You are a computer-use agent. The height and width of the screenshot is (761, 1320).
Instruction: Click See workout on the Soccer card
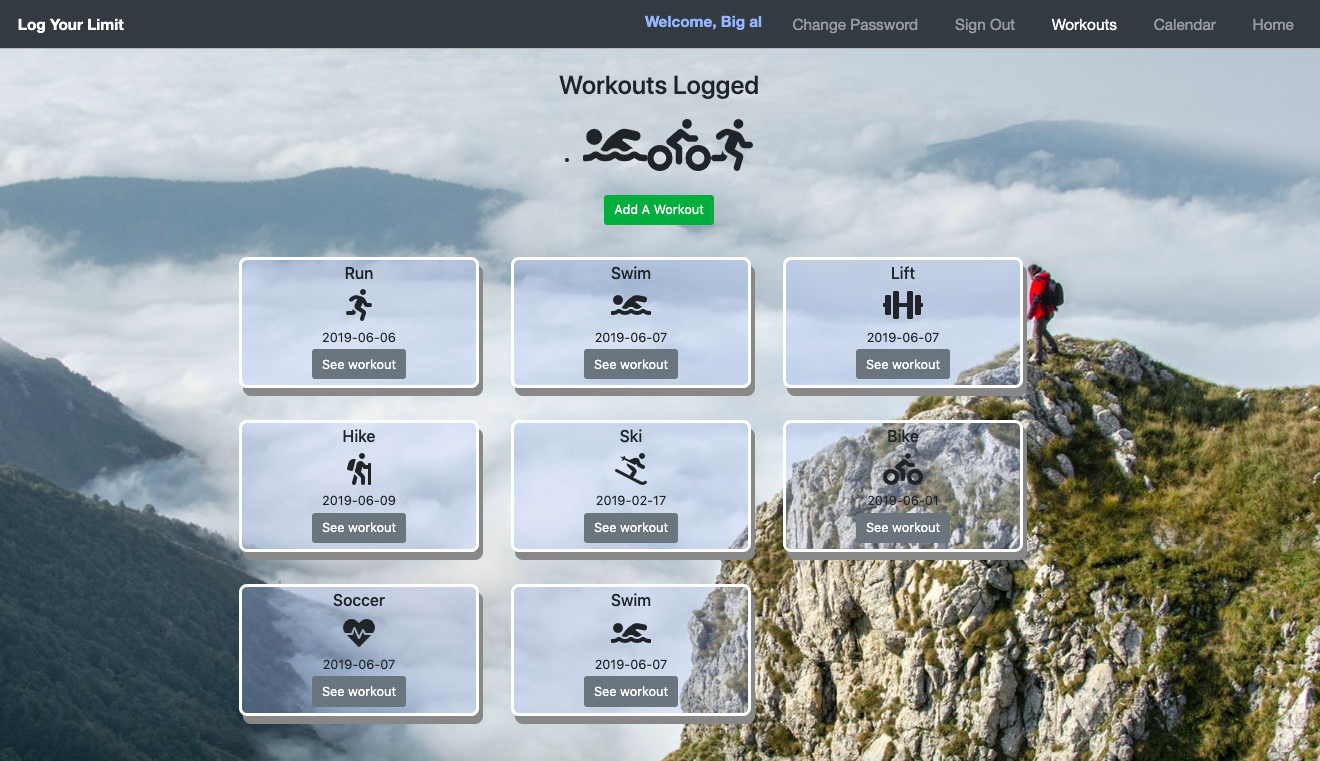[x=359, y=691]
